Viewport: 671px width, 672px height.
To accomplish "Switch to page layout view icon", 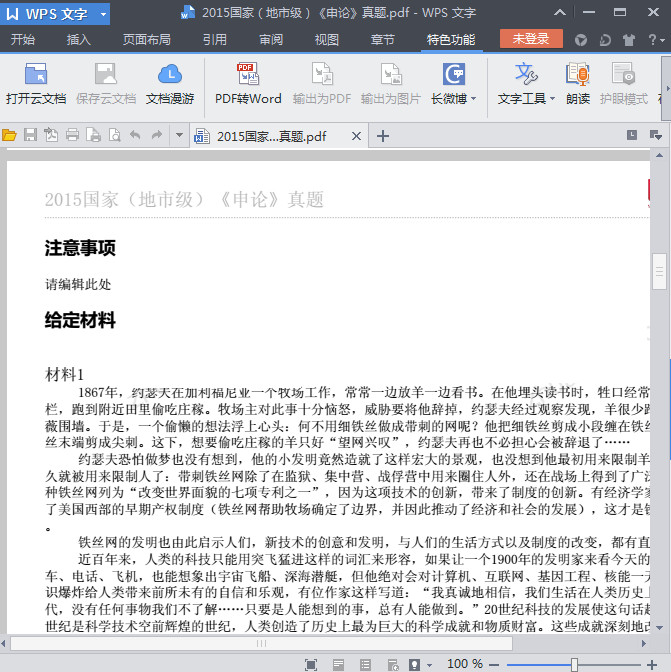I will [x=338, y=664].
